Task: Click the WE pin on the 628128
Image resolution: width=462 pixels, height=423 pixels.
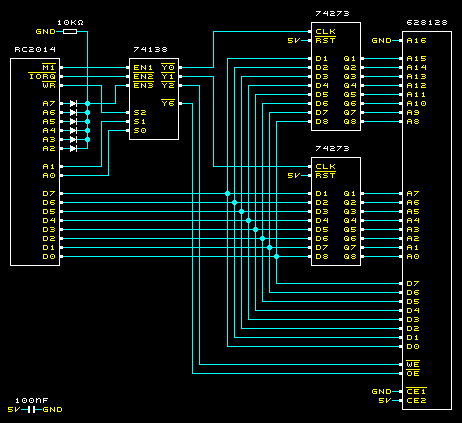Action: (413, 364)
